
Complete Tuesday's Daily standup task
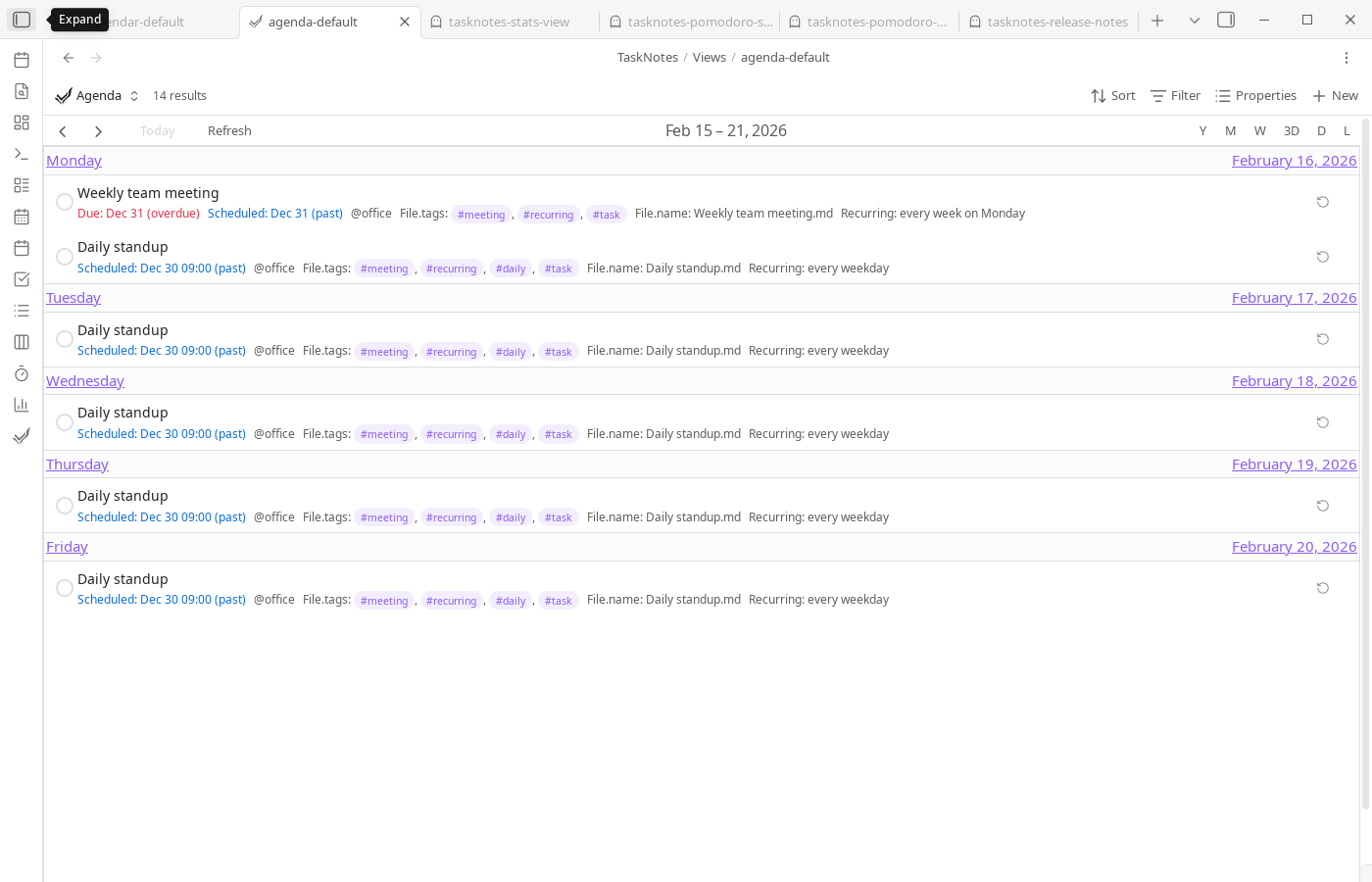click(x=64, y=338)
